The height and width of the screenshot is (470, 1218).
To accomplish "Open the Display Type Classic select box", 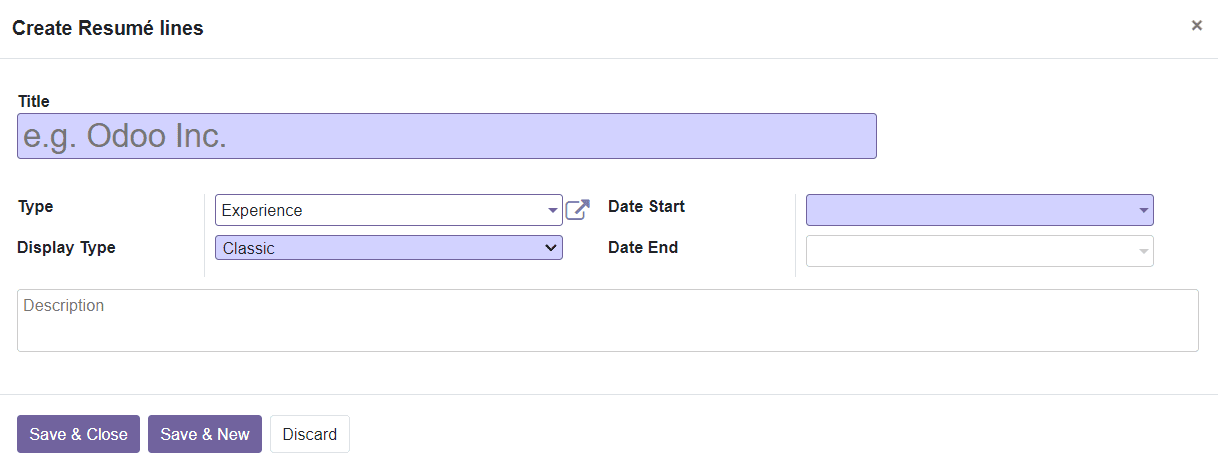I will (389, 248).
